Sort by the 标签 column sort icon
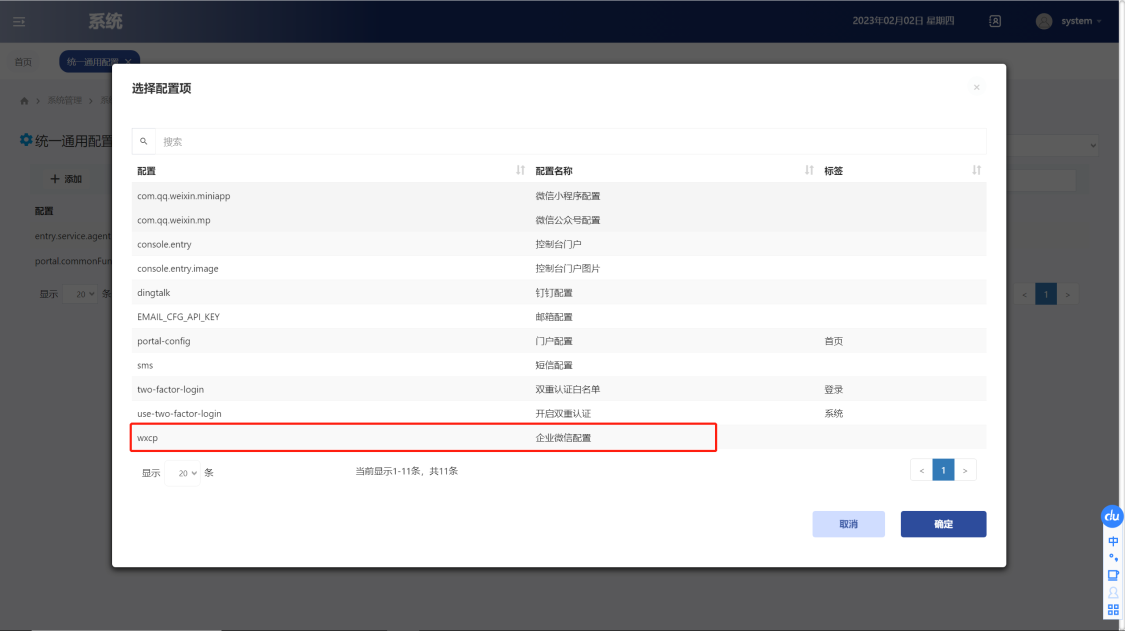Viewport: 1125px width, 631px height. [x=976, y=171]
